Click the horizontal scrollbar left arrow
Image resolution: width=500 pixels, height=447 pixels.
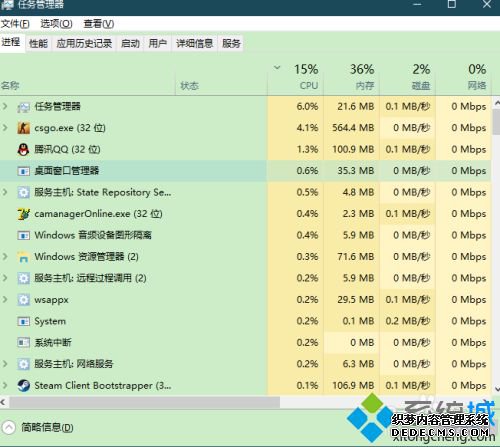pyautogui.click(x=3, y=402)
